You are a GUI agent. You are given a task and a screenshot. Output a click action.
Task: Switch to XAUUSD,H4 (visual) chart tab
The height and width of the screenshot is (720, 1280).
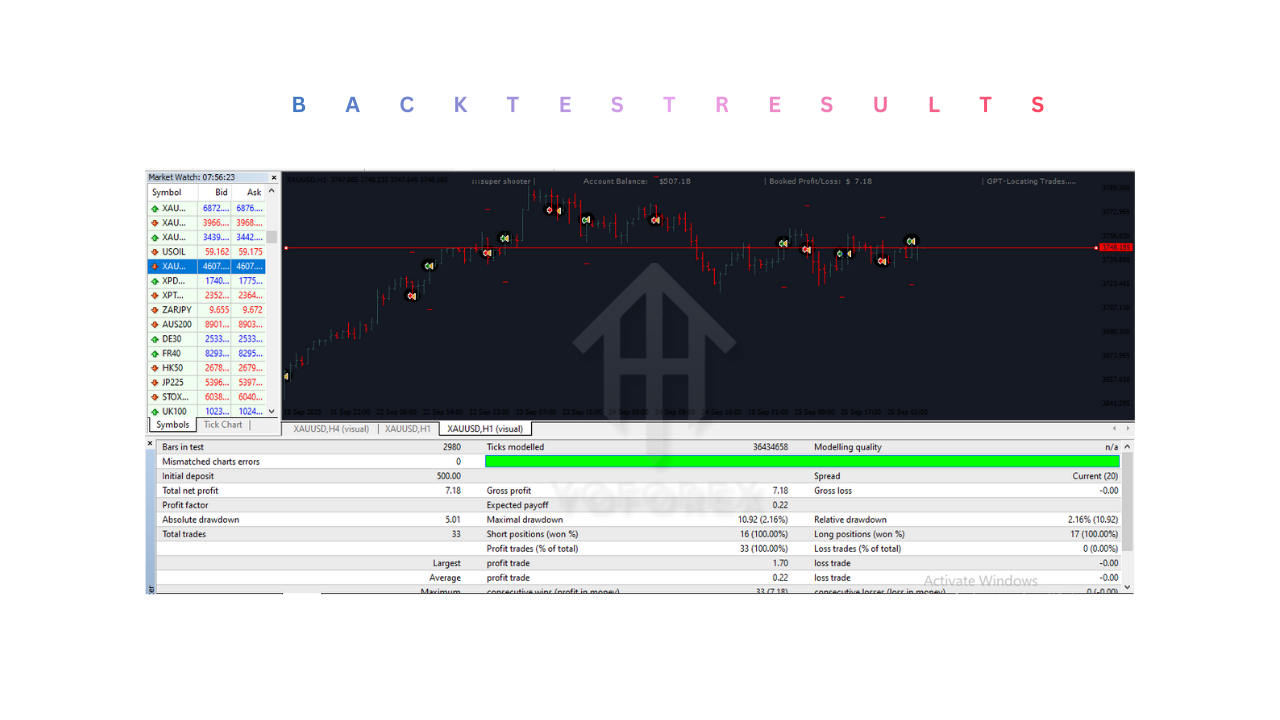328,429
